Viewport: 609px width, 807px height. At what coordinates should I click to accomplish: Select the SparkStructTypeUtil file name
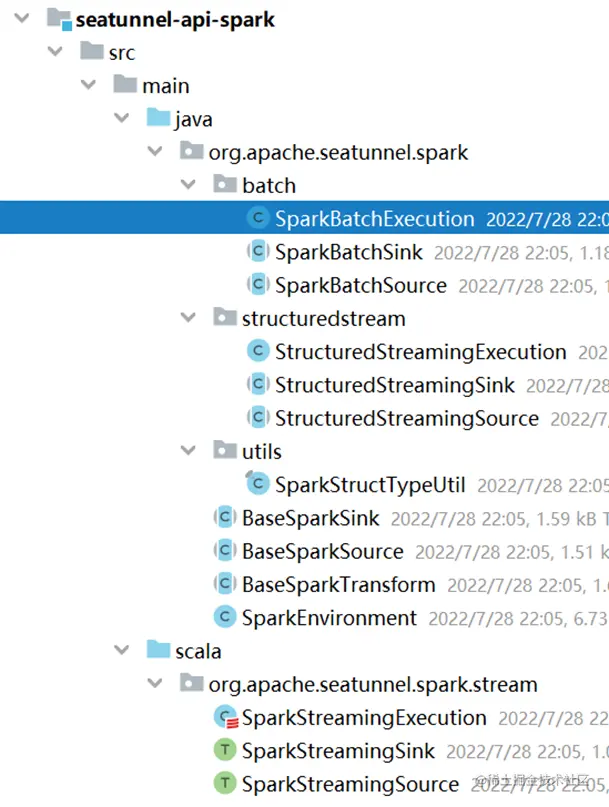(370, 485)
